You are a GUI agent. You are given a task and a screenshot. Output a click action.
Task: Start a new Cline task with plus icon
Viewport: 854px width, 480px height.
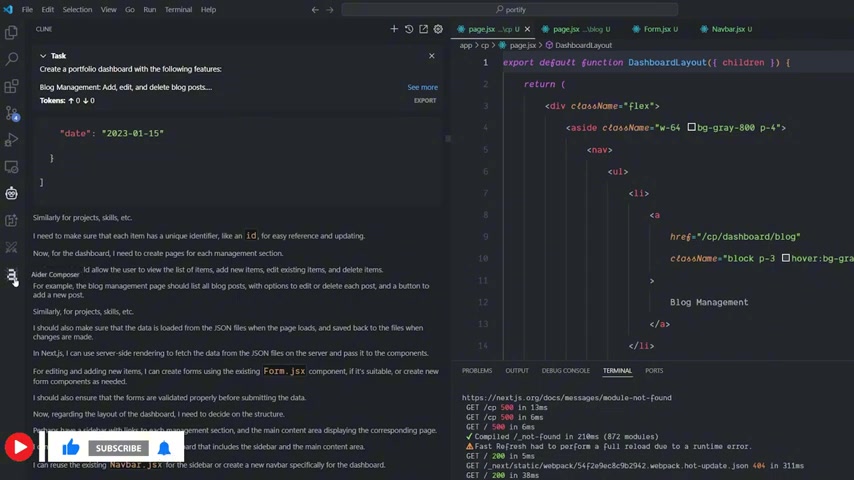(394, 29)
